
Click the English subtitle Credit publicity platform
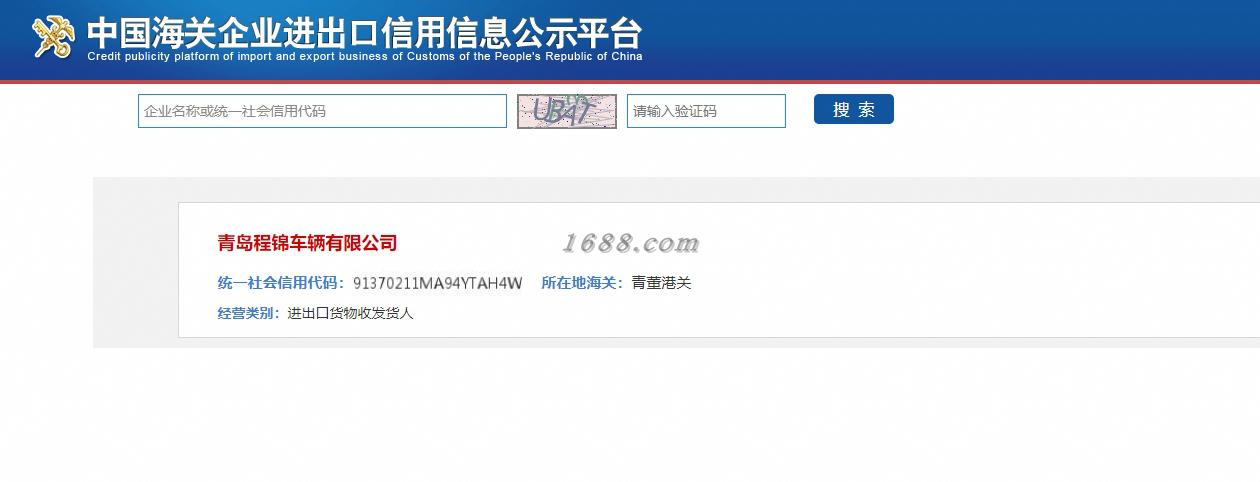tap(364, 57)
